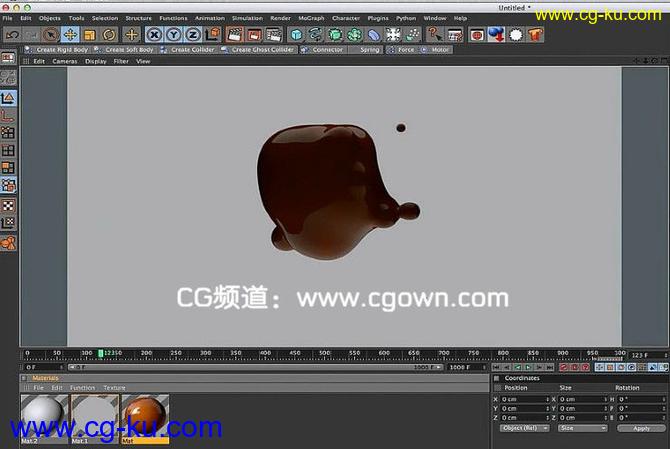The image size is (670, 449).
Task: Go to end of animation
Action: [550, 367]
